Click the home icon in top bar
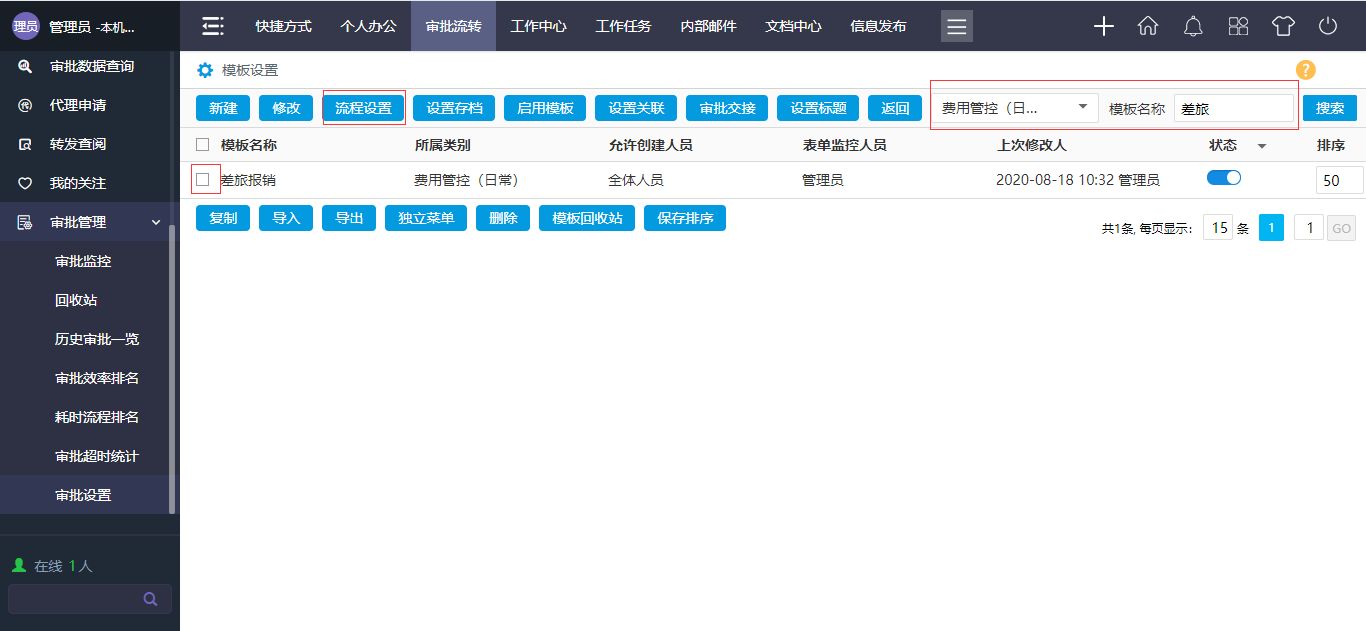Viewport: 1366px width, 631px height. pyautogui.click(x=1148, y=26)
